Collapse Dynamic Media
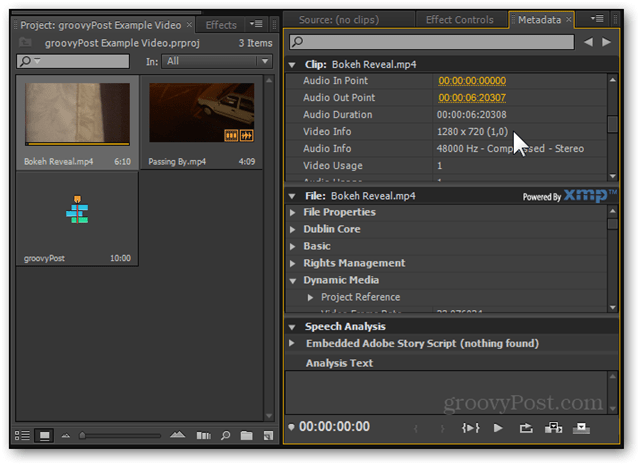Viewport: 640px width, 465px height. click(293, 281)
